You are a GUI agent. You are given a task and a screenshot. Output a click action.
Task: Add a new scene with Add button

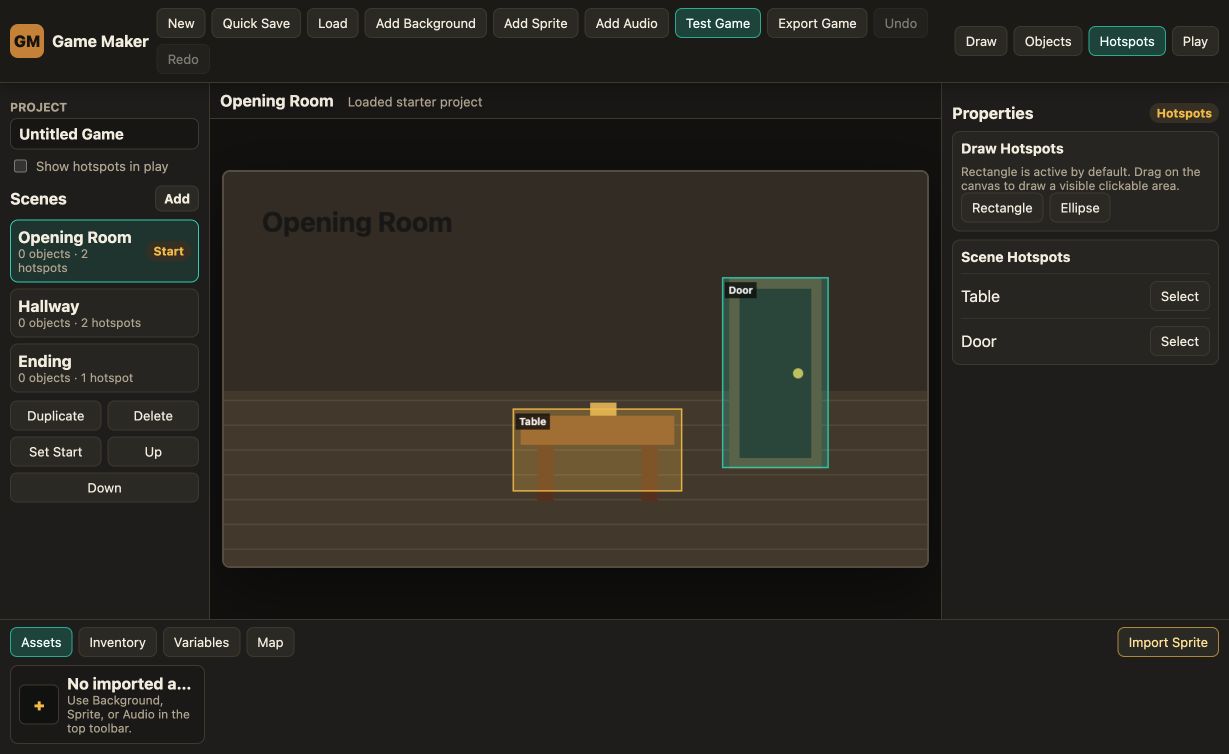tap(177, 199)
